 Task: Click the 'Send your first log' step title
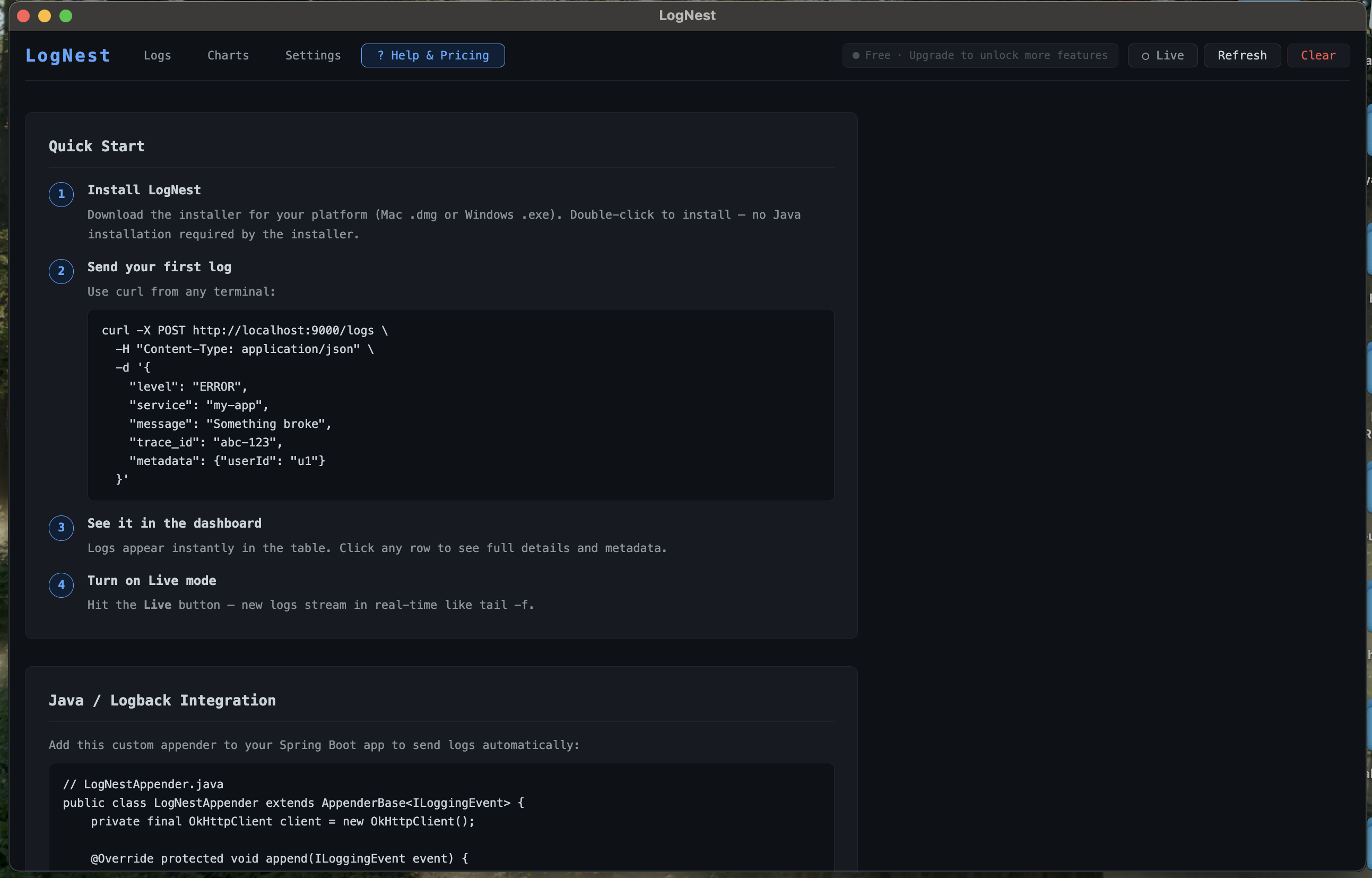click(160, 267)
